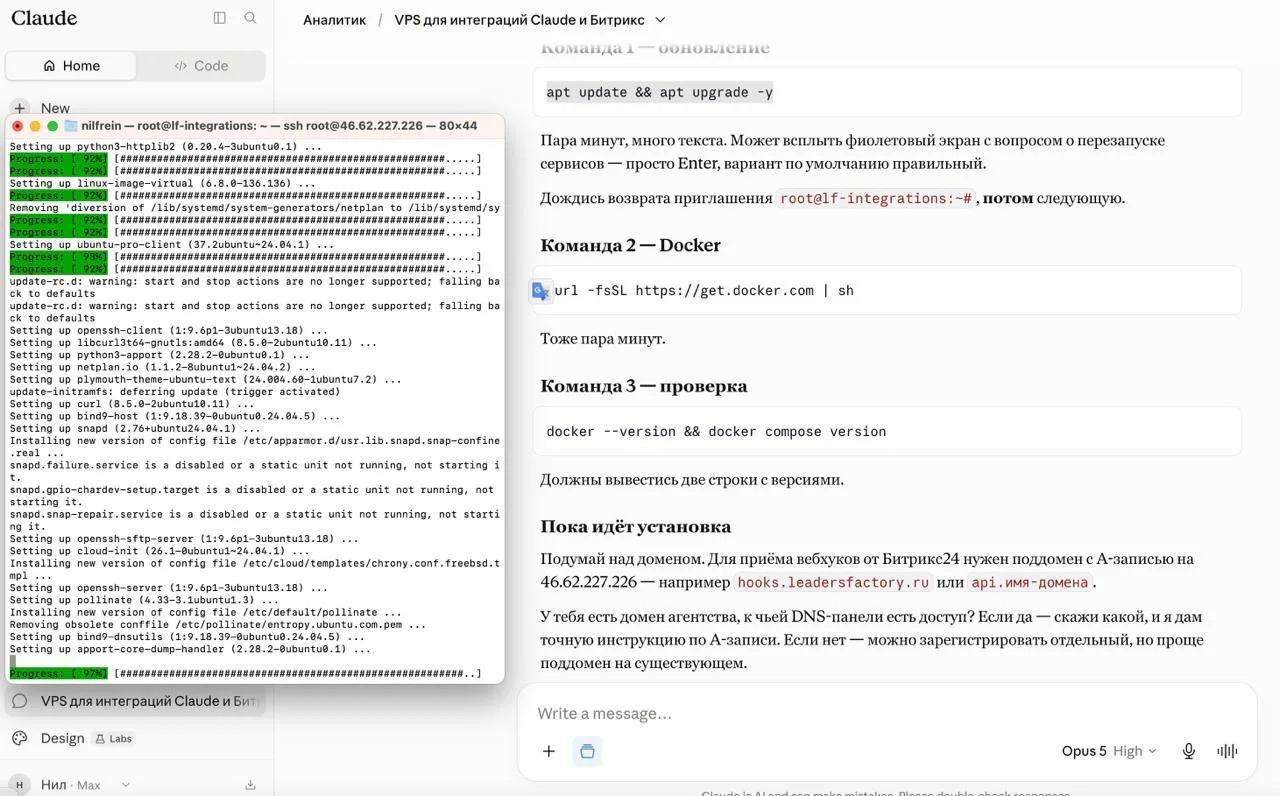Toggle the highlighted project tools icon in composer
This screenshot has width=1280, height=796.
(587, 751)
